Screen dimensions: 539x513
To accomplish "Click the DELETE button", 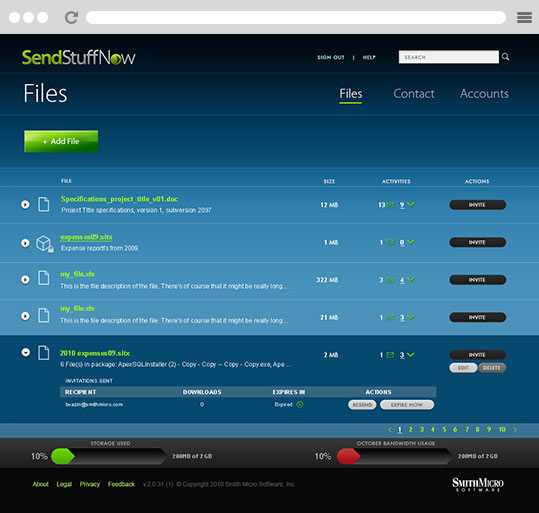I will 492,368.
